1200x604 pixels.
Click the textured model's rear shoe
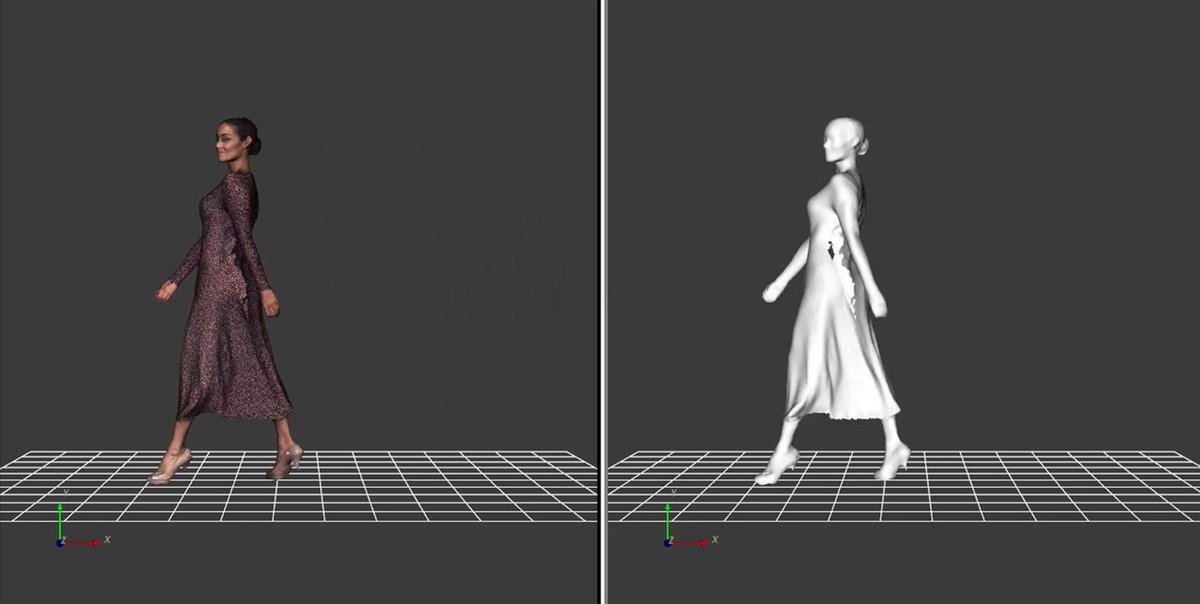point(286,461)
